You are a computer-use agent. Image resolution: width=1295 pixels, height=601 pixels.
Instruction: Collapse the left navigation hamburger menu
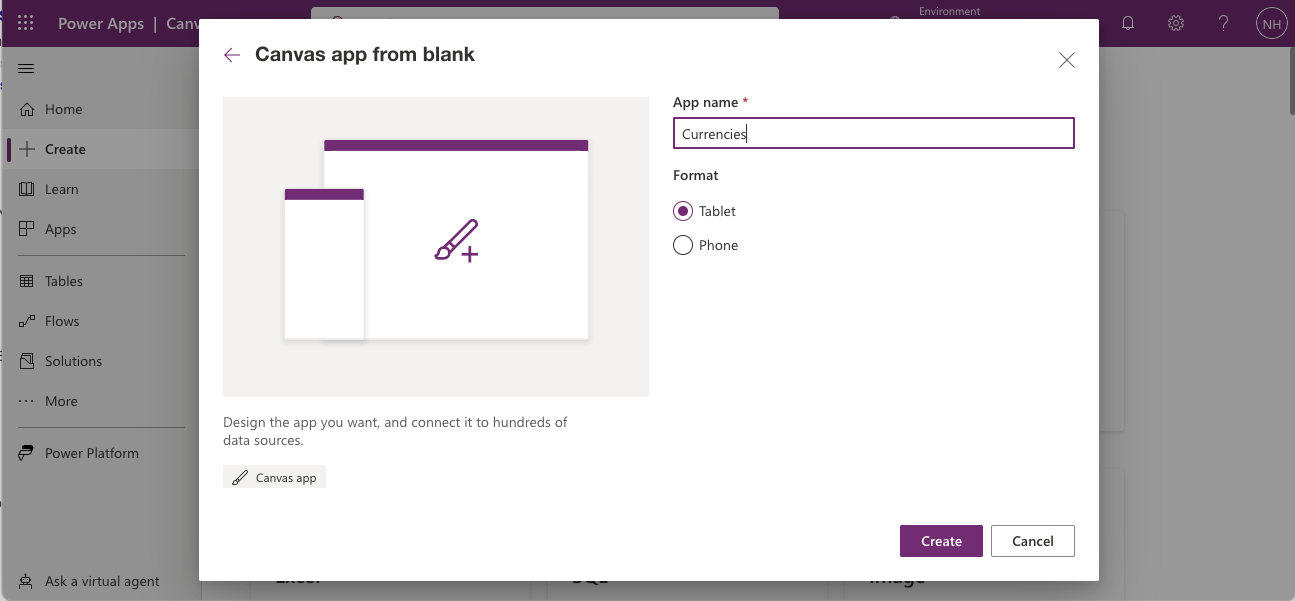coord(26,68)
